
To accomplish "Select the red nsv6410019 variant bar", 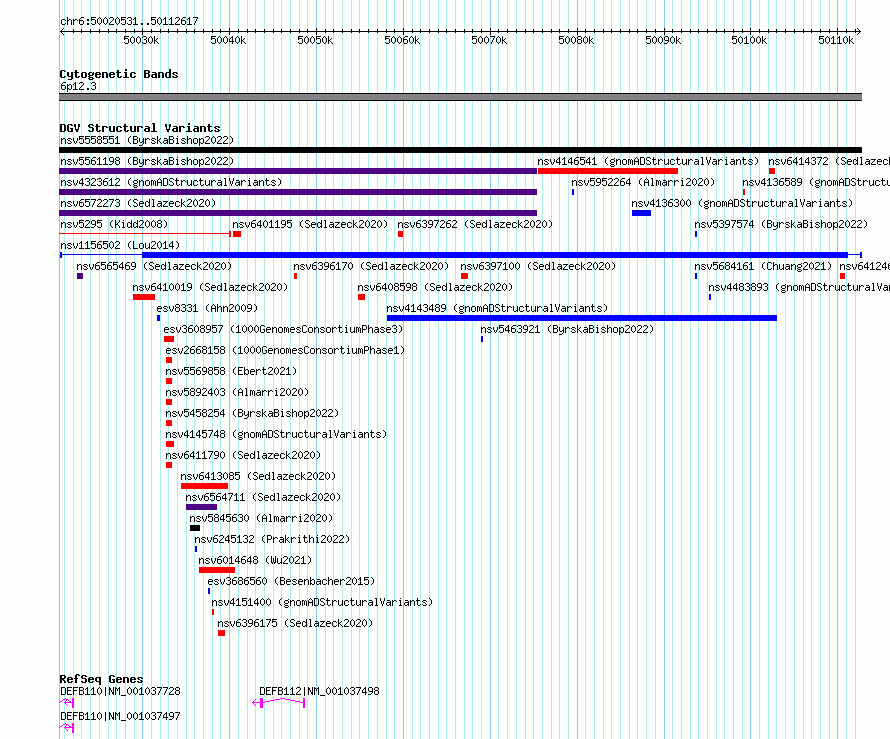I will point(144,297).
